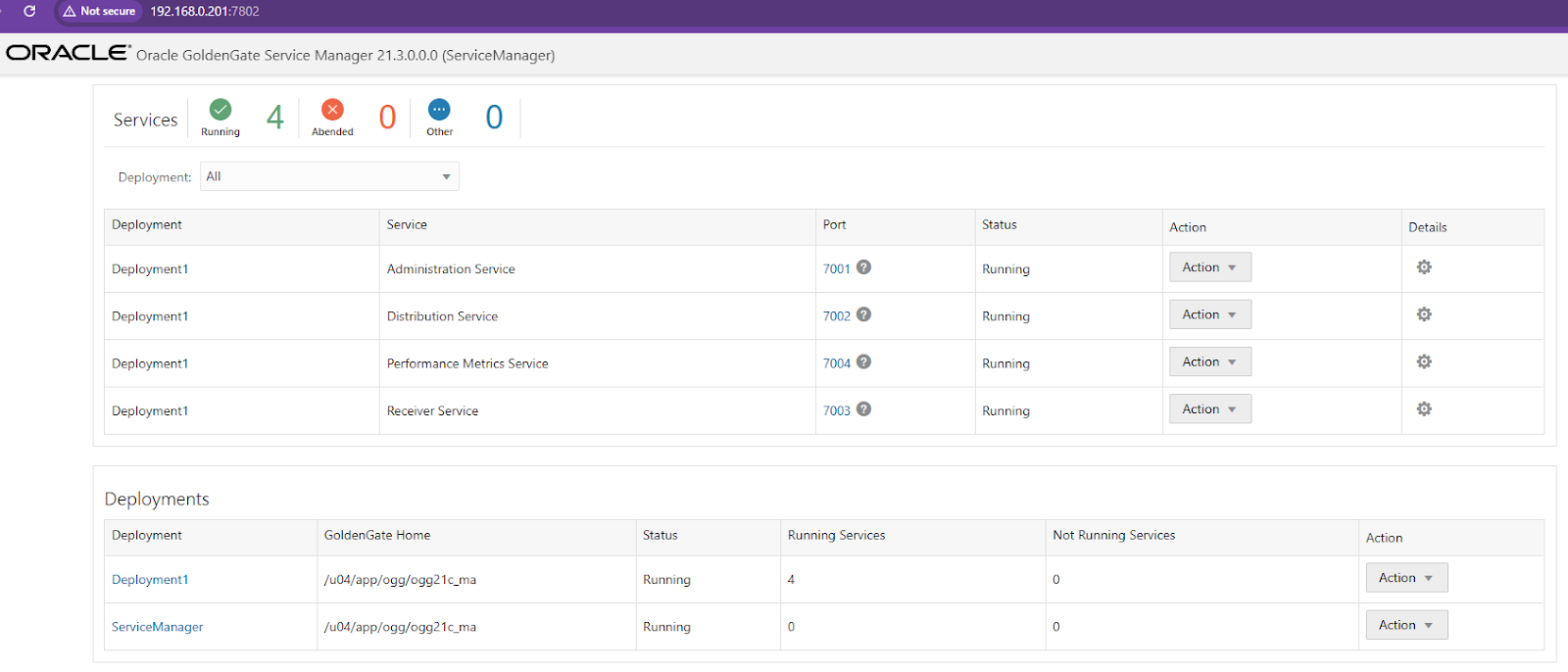Open Action dropdown for Administration Service

[1210, 267]
